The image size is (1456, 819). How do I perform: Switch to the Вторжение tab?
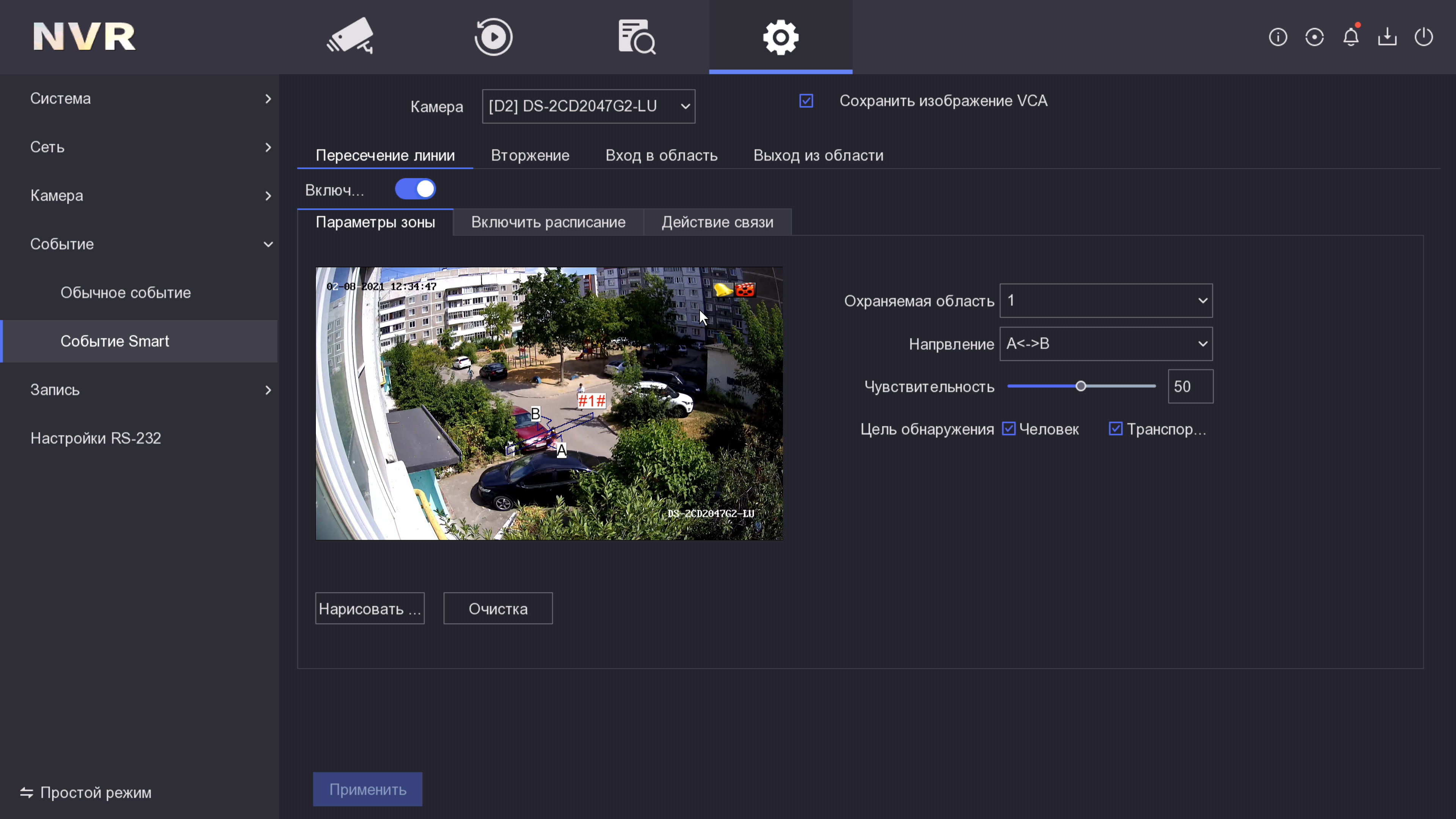pos(530,155)
